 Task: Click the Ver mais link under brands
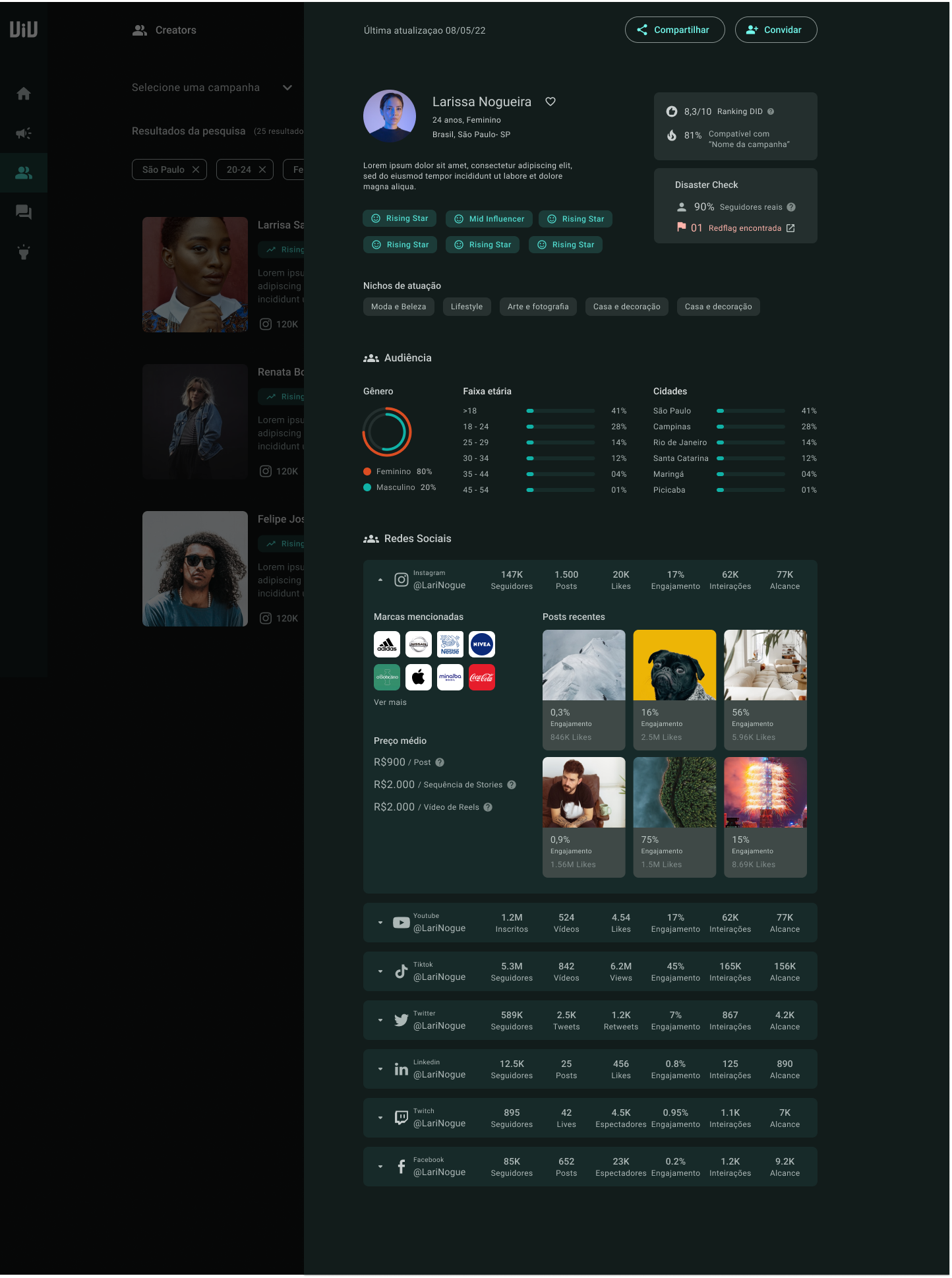(x=390, y=702)
